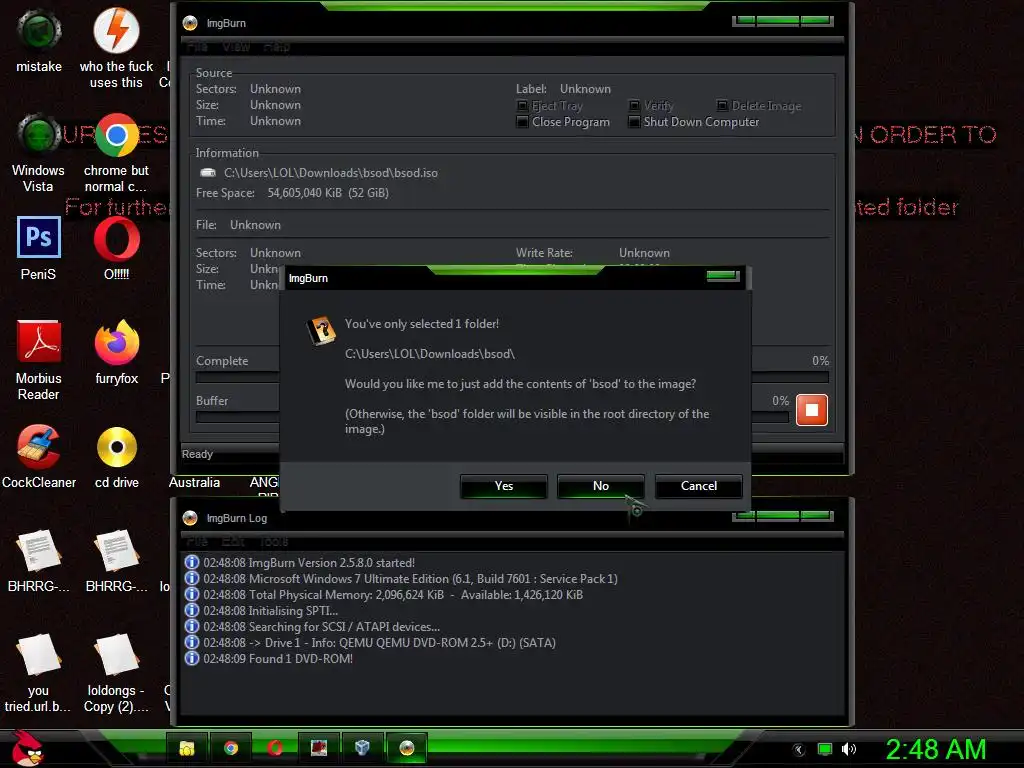Click the Complete progress bar
The height and width of the screenshot is (768, 1024).
pos(512,377)
